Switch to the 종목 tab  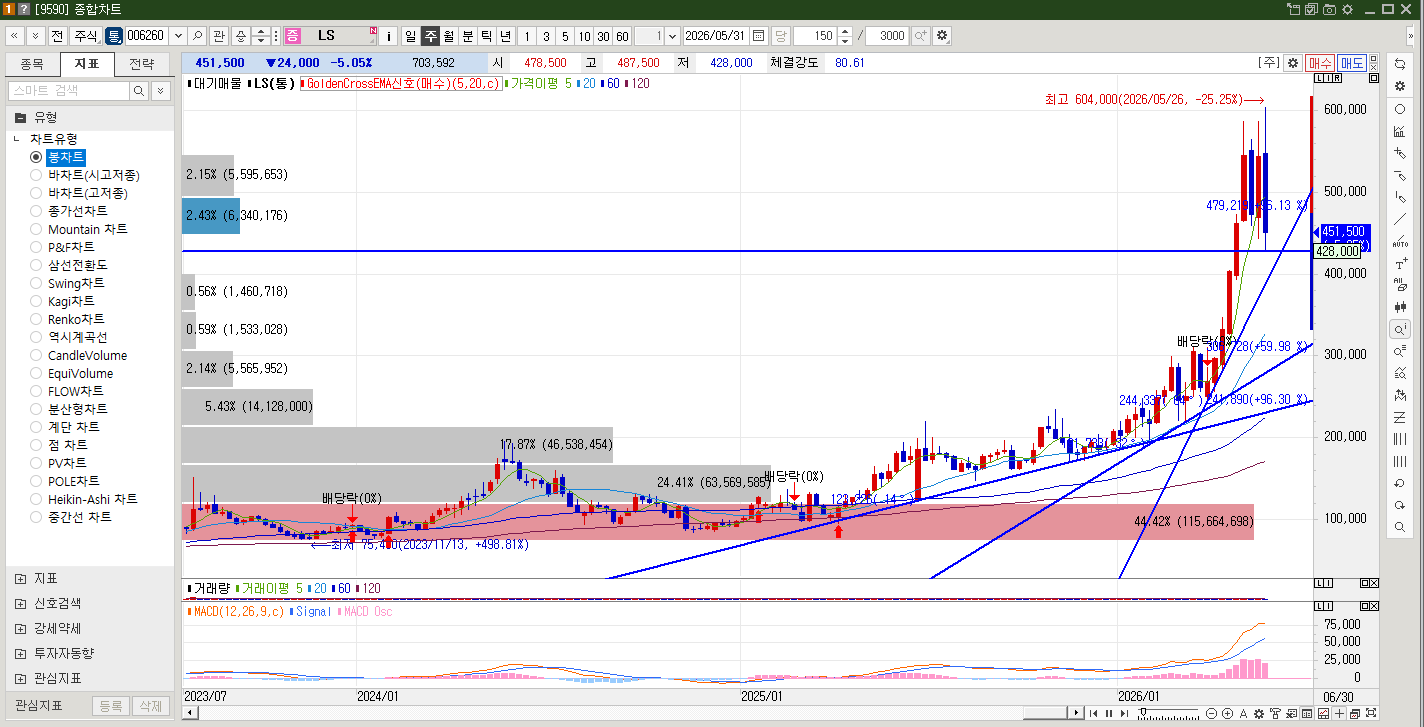coord(32,64)
